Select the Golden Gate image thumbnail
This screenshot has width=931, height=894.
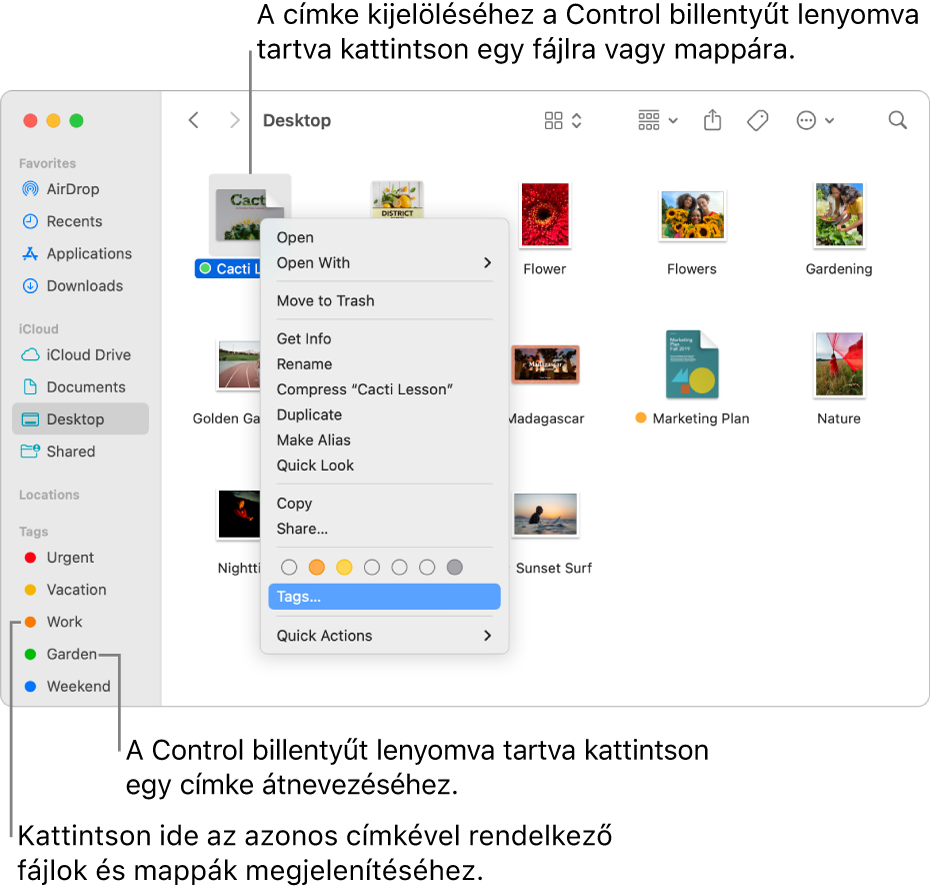click(x=238, y=364)
